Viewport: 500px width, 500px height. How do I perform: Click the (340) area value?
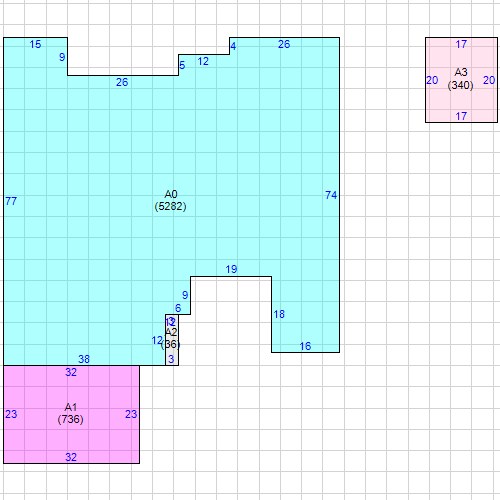(x=460, y=85)
